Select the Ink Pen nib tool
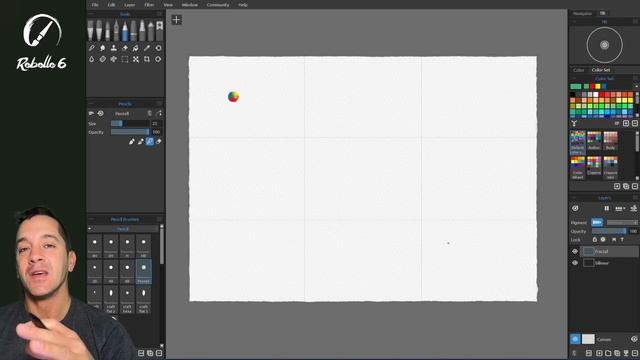 coord(116,31)
